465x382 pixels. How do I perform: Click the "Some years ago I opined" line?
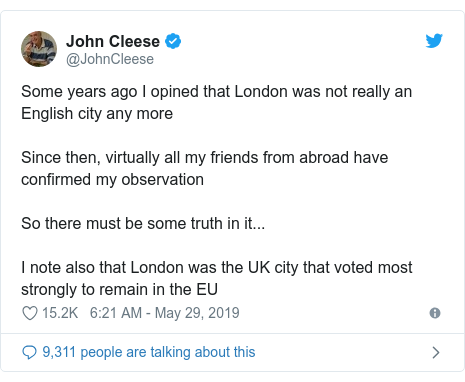click(217, 92)
